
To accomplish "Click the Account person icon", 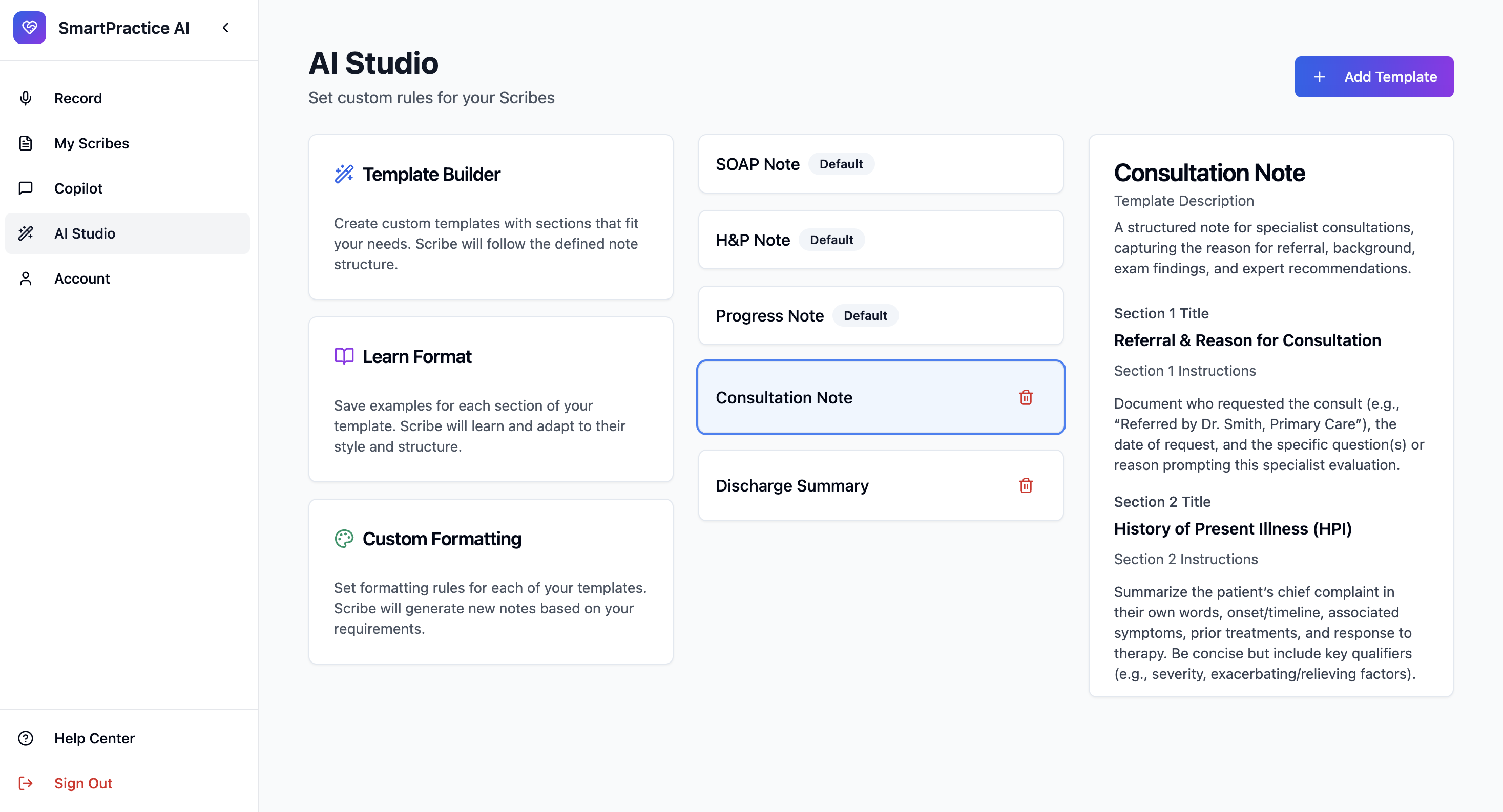I will (26, 278).
